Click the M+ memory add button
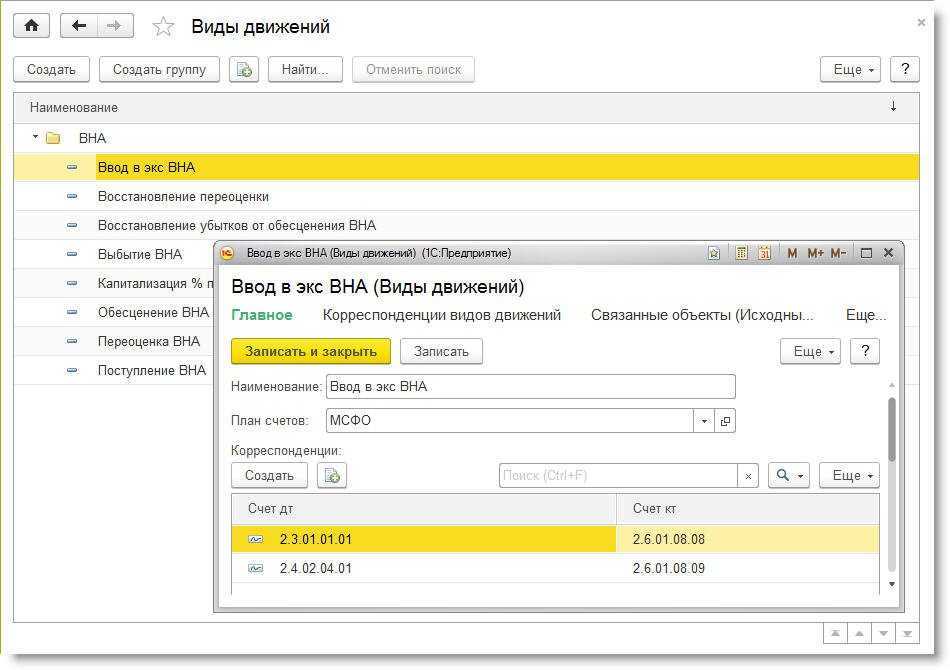The width and height of the screenshot is (950, 670). tap(815, 253)
